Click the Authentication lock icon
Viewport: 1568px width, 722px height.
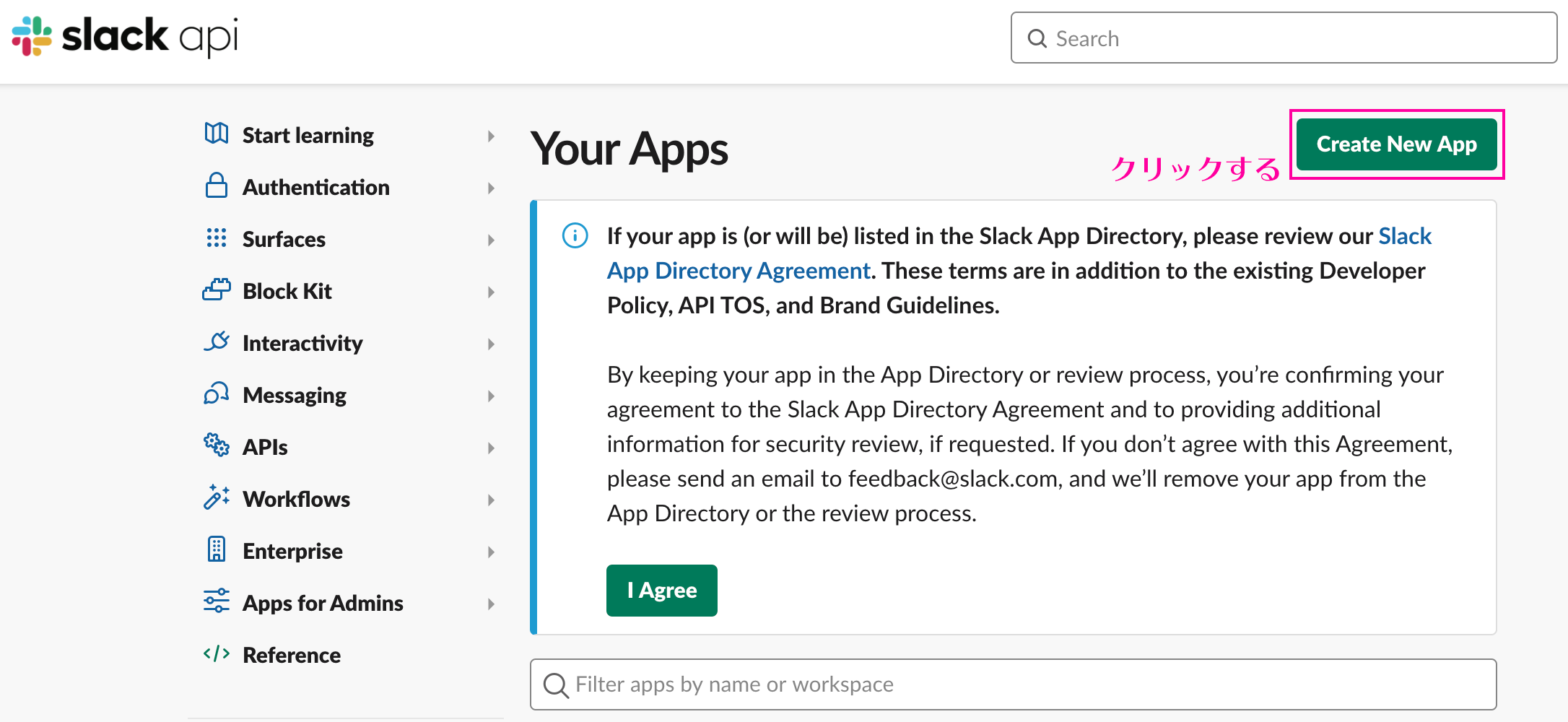(216, 186)
